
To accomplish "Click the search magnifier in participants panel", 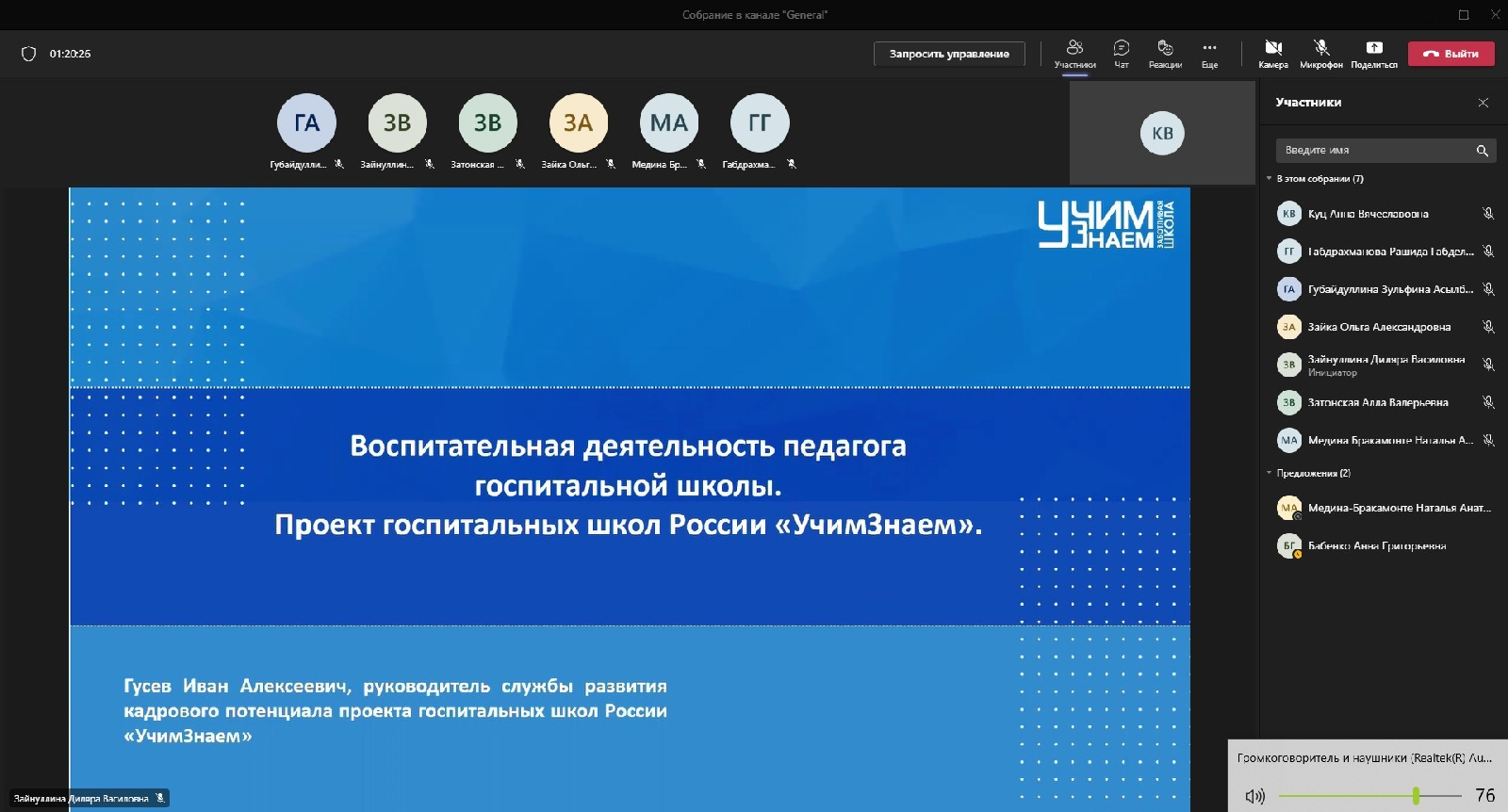I will pos(1482,151).
